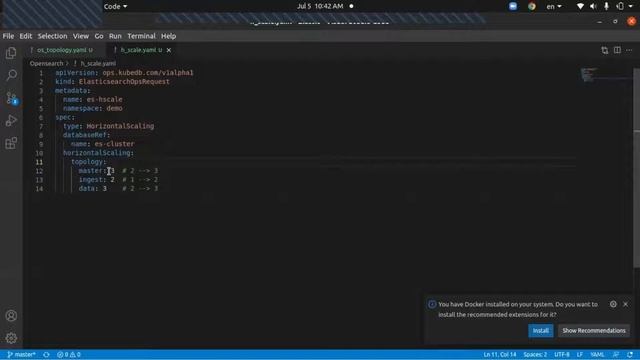Open the Help menu
The width and height of the screenshot is (640, 360).
tap(168, 36)
